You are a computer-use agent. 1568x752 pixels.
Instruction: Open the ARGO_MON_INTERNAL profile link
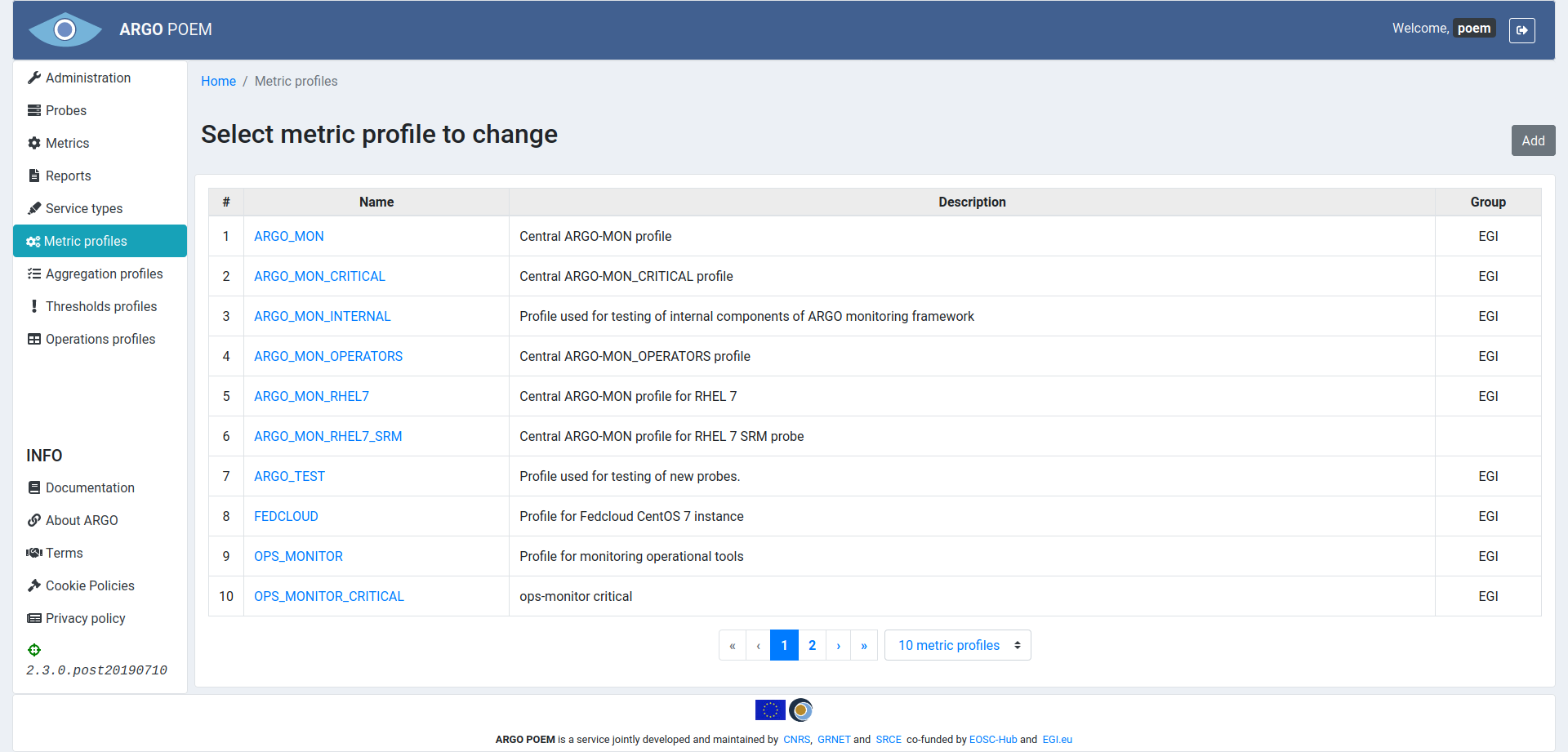coord(323,316)
